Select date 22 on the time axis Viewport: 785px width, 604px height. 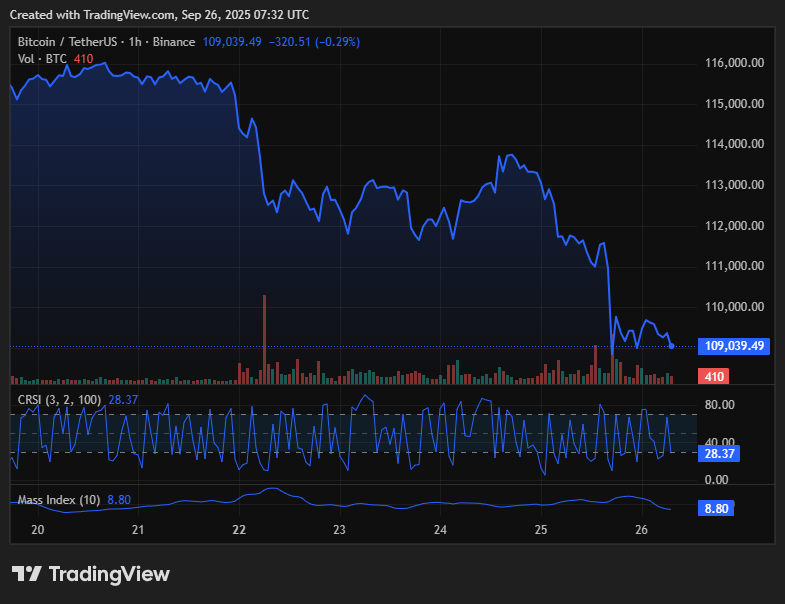239,530
